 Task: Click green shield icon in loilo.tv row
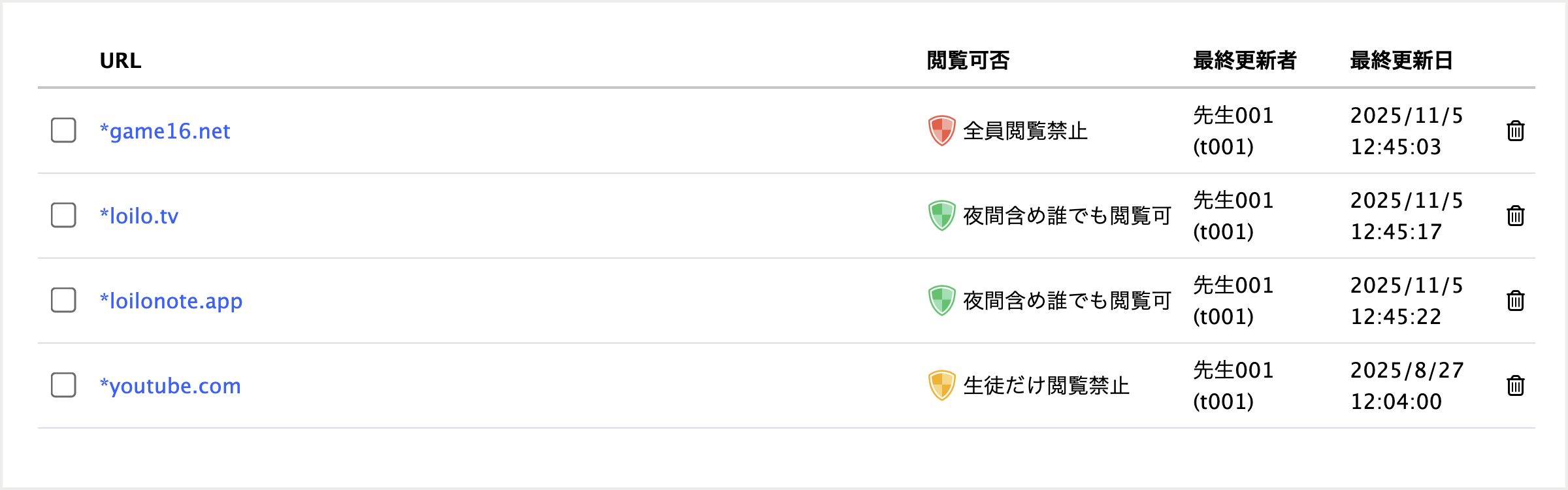point(942,216)
